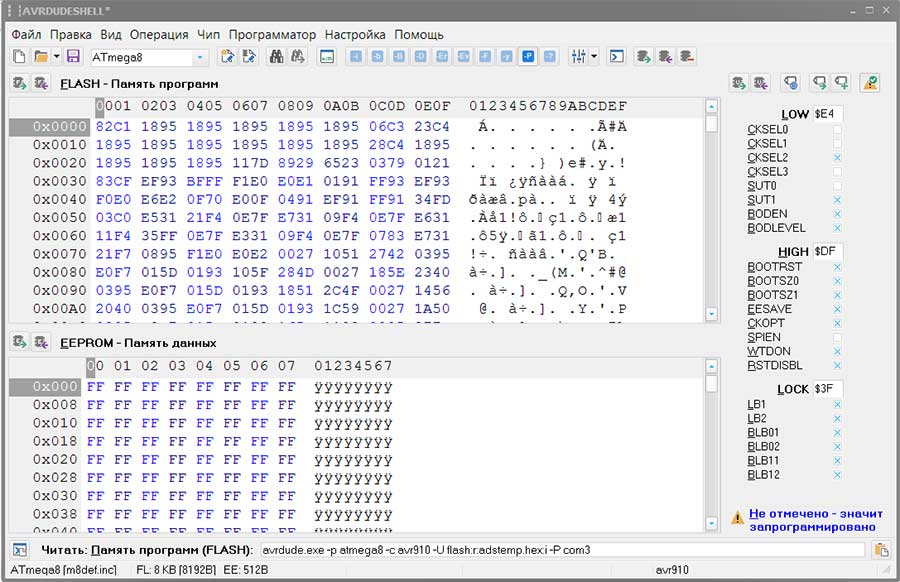This screenshot has width=900, height=582.
Task: Click the EEPROM scrollbar up arrow
Action: point(711,366)
